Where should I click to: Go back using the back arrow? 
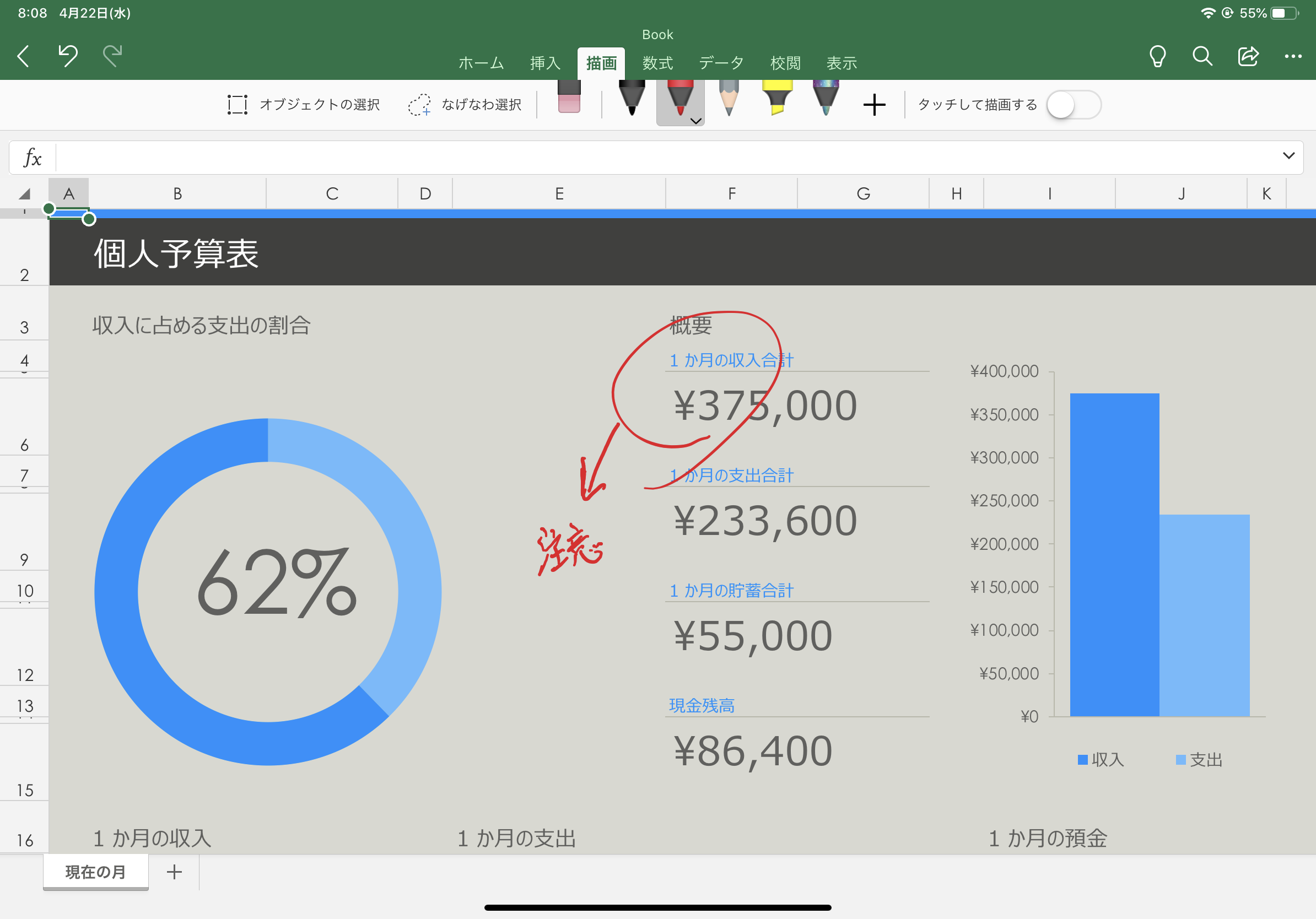coord(24,56)
